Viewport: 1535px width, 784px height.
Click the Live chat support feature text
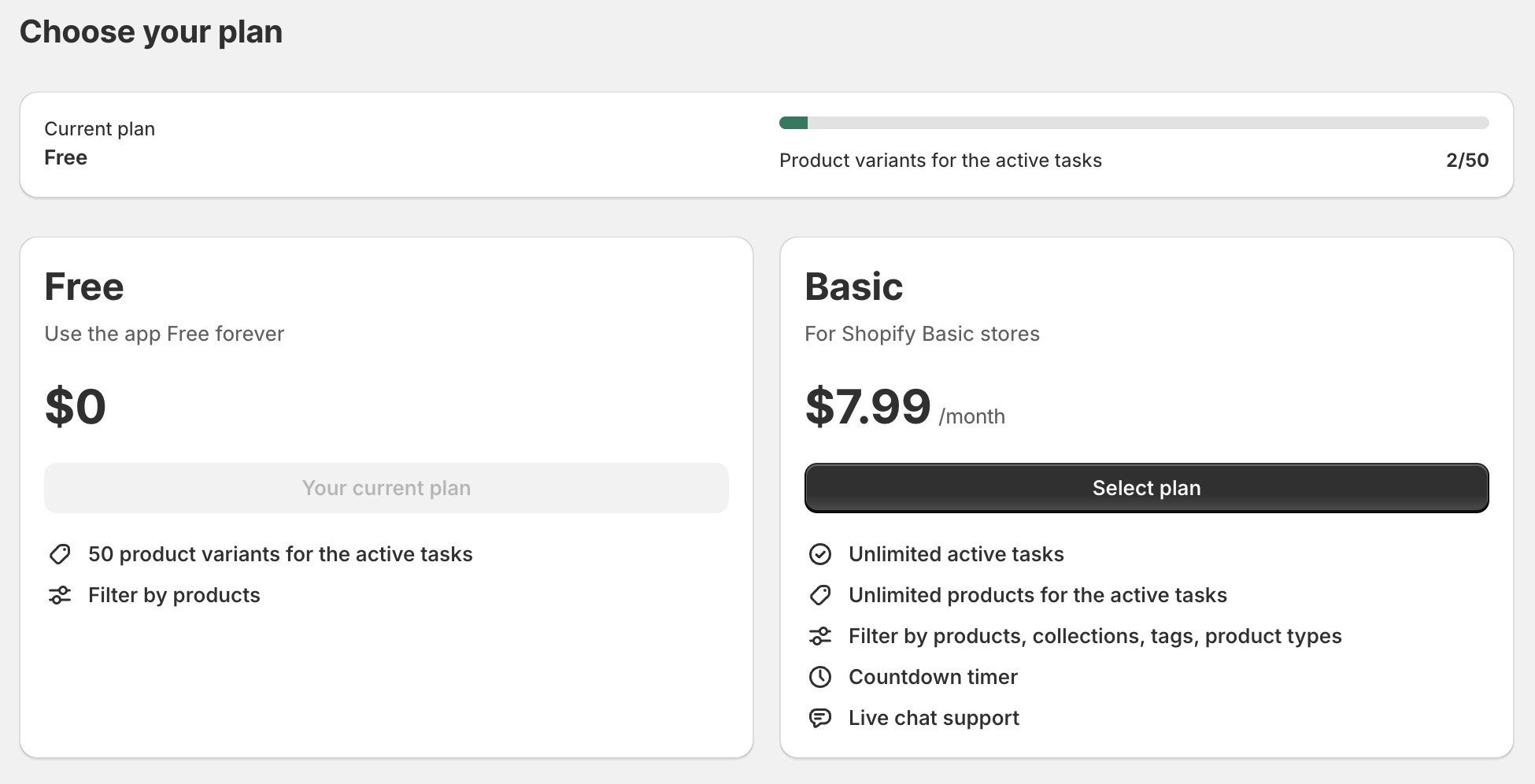[934, 718]
